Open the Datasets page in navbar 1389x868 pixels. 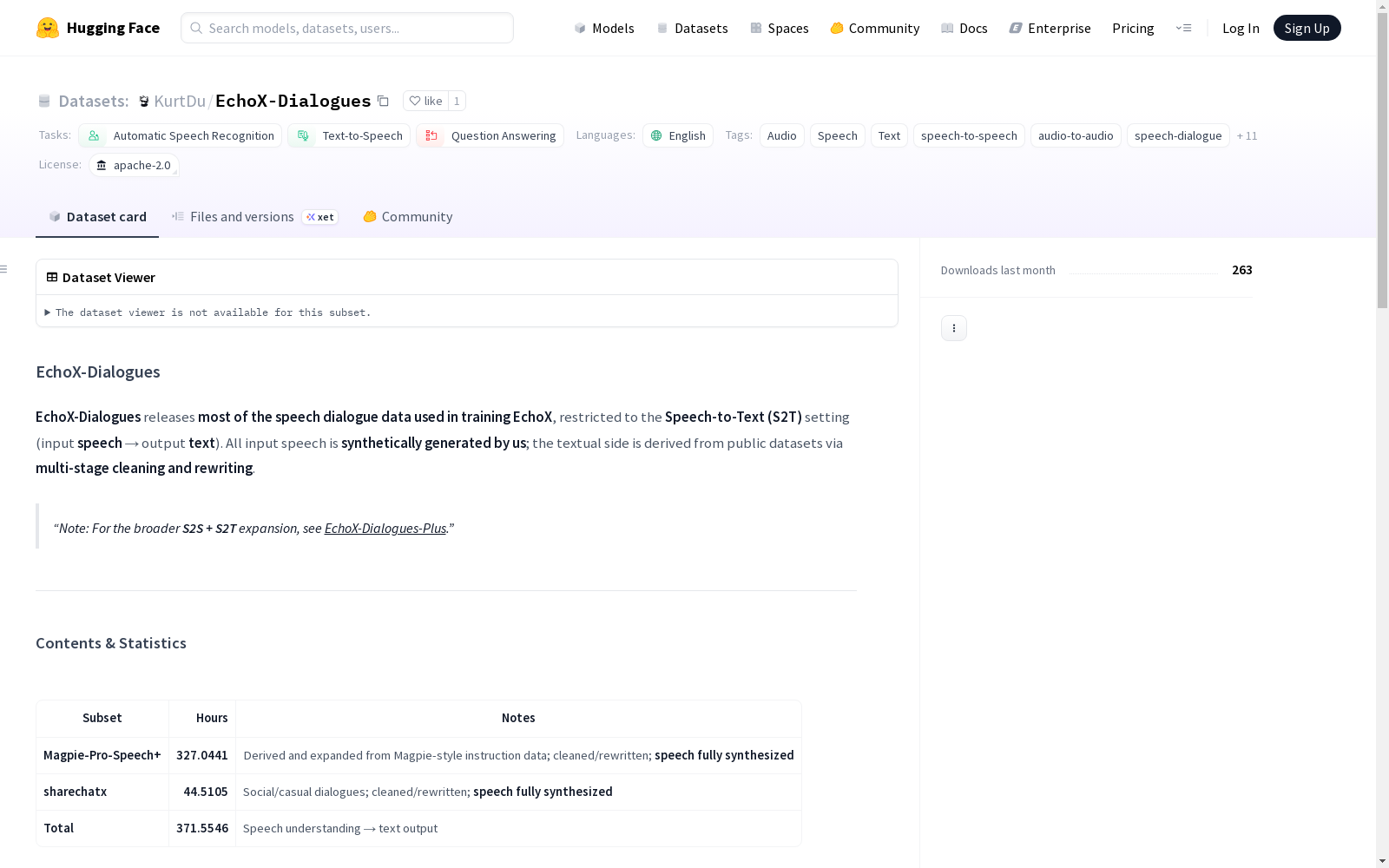(692, 28)
